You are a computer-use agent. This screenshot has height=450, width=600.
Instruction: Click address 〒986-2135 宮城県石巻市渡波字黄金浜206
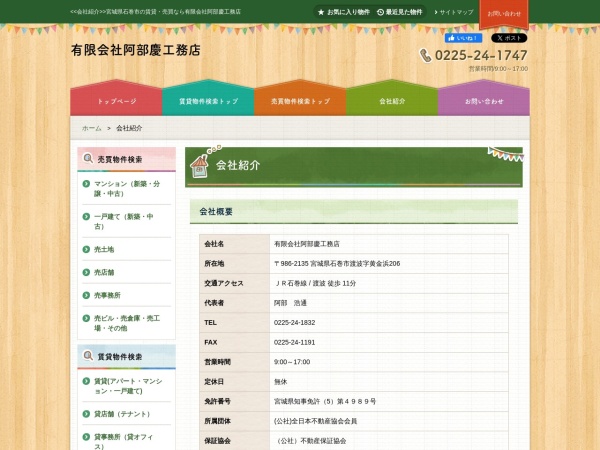[x=337, y=264]
